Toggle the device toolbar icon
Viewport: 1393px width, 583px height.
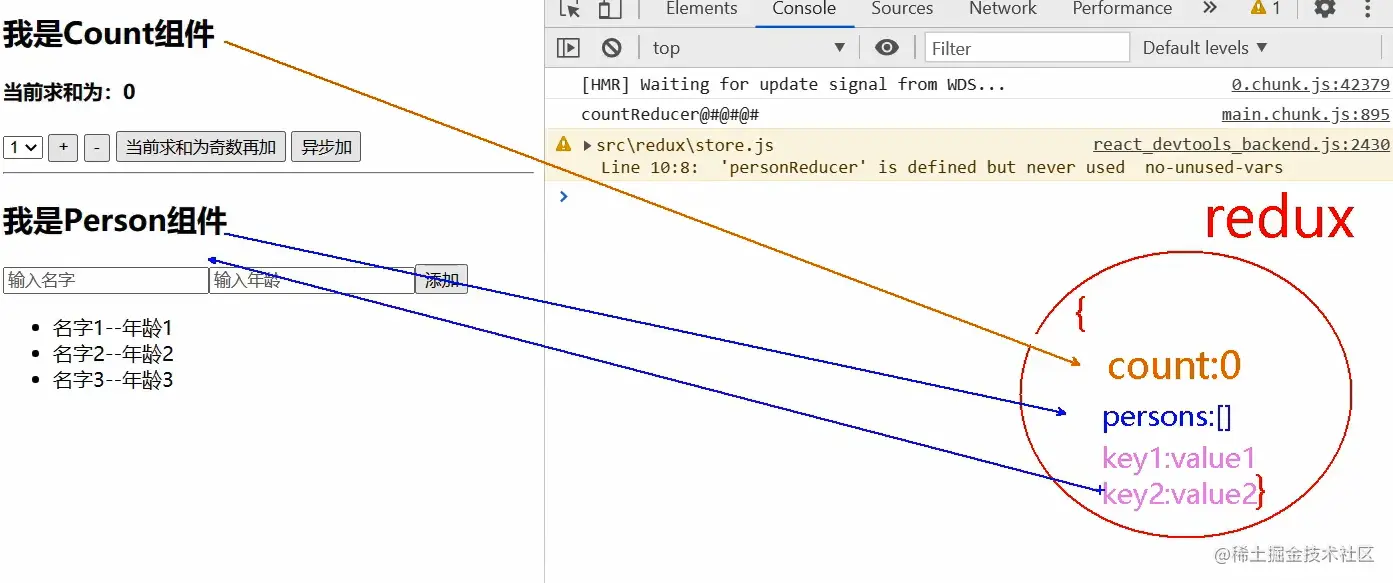coord(609,9)
